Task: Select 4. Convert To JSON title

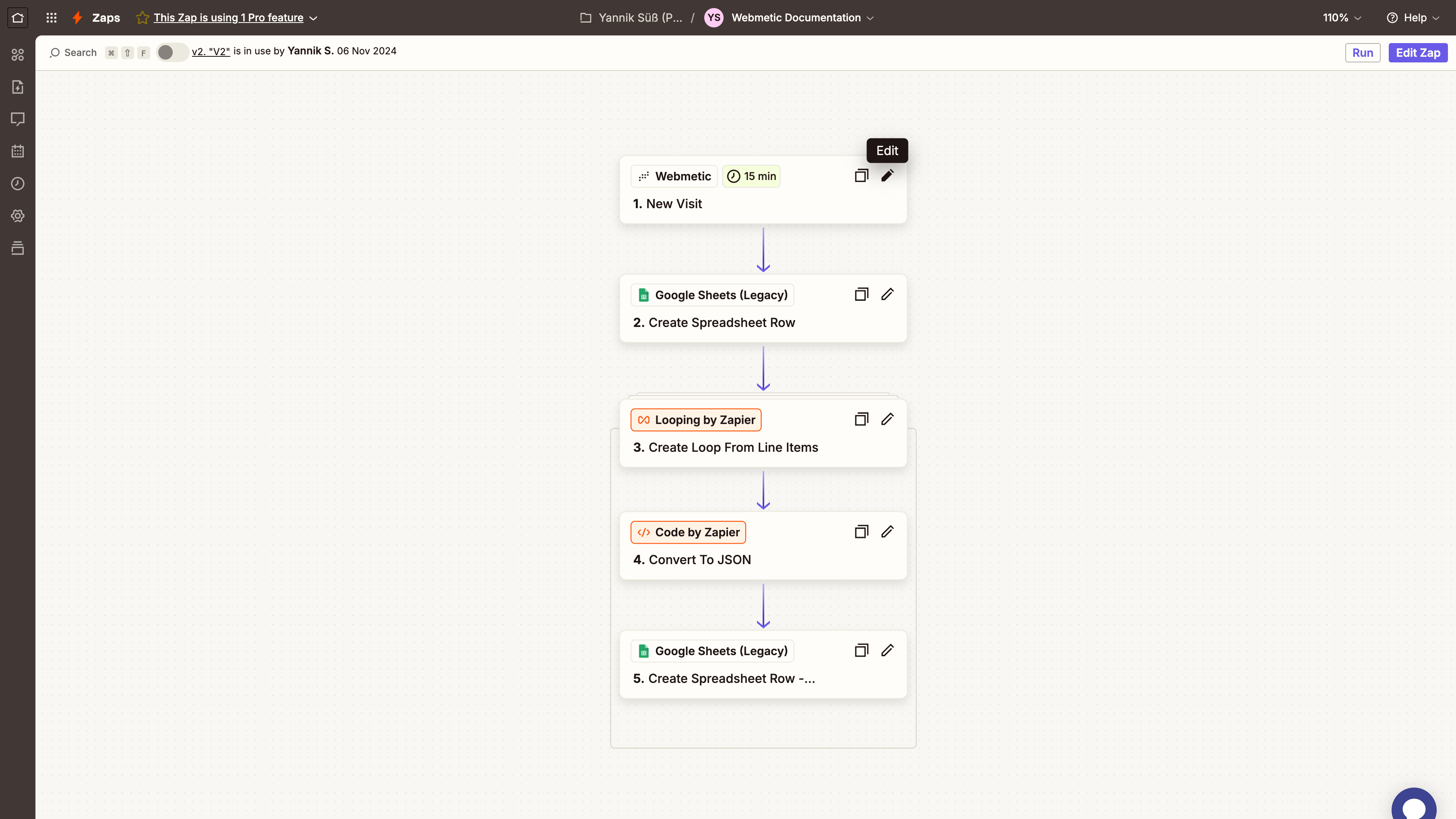Action: tap(692, 560)
